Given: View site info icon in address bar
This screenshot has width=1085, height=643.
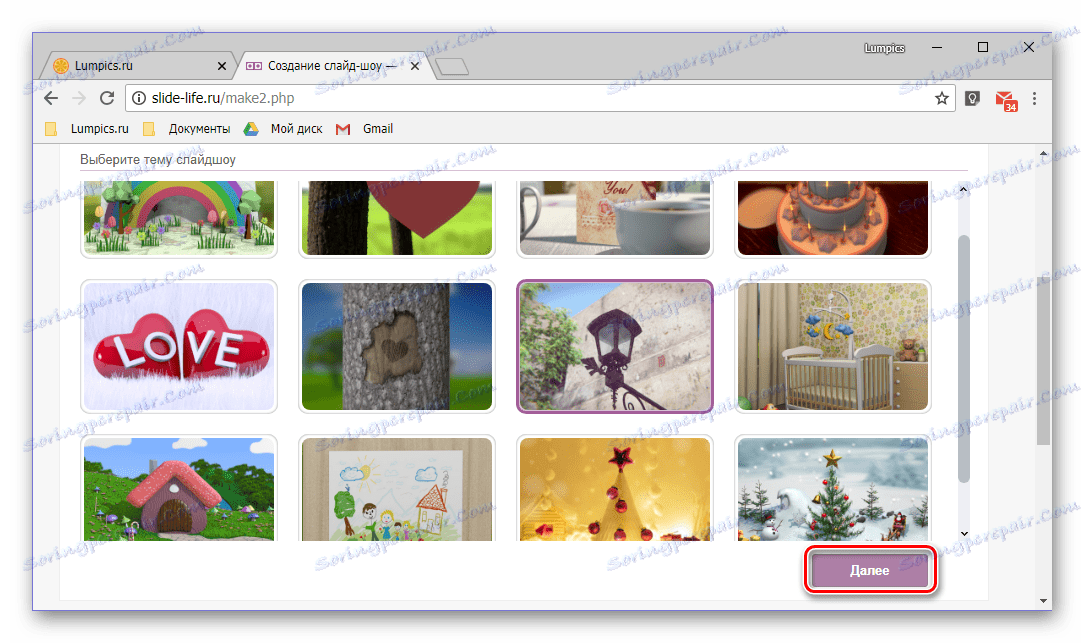Looking at the screenshot, I should pyautogui.click(x=138, y=98).
